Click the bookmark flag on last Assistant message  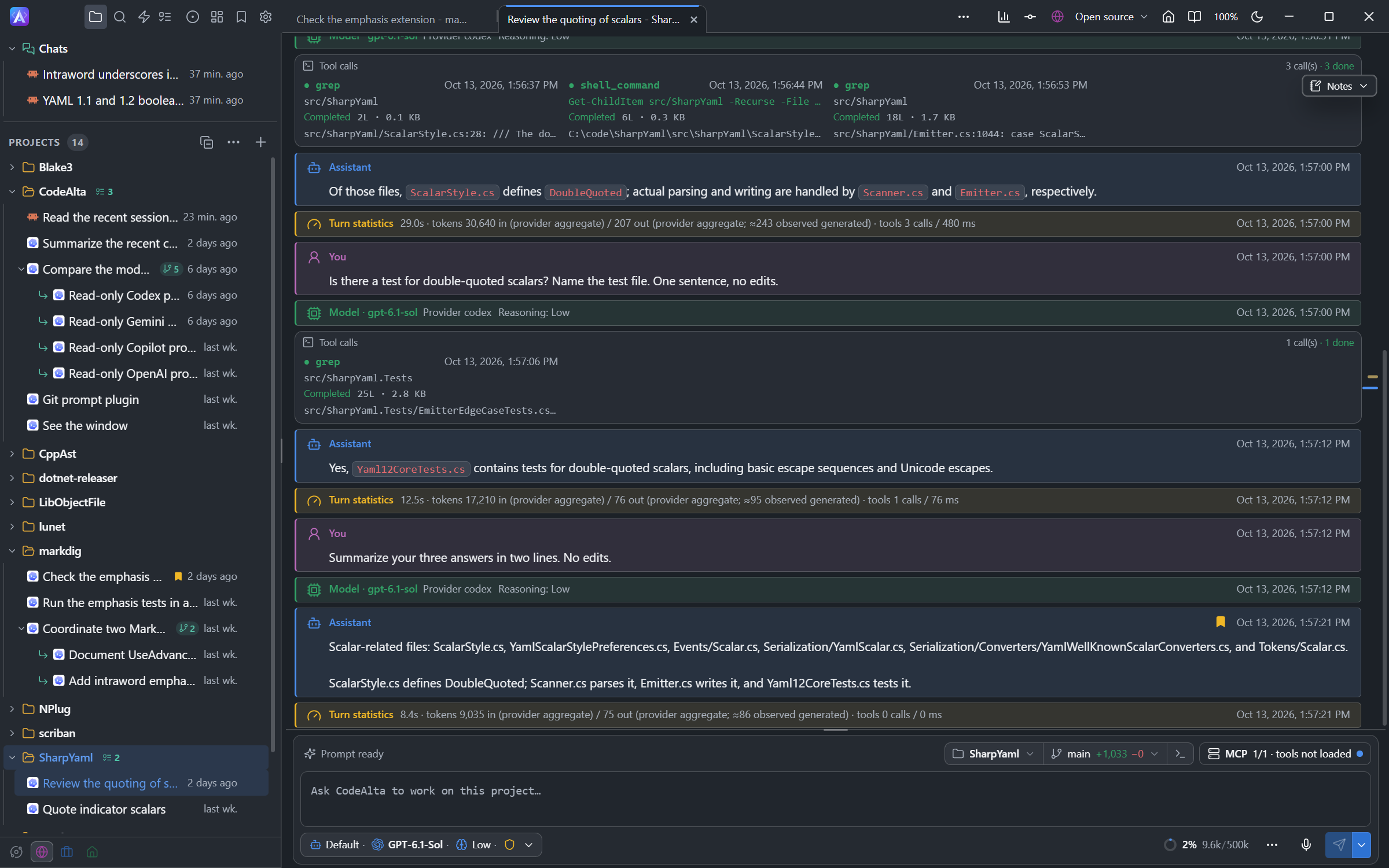[1221, 622]
